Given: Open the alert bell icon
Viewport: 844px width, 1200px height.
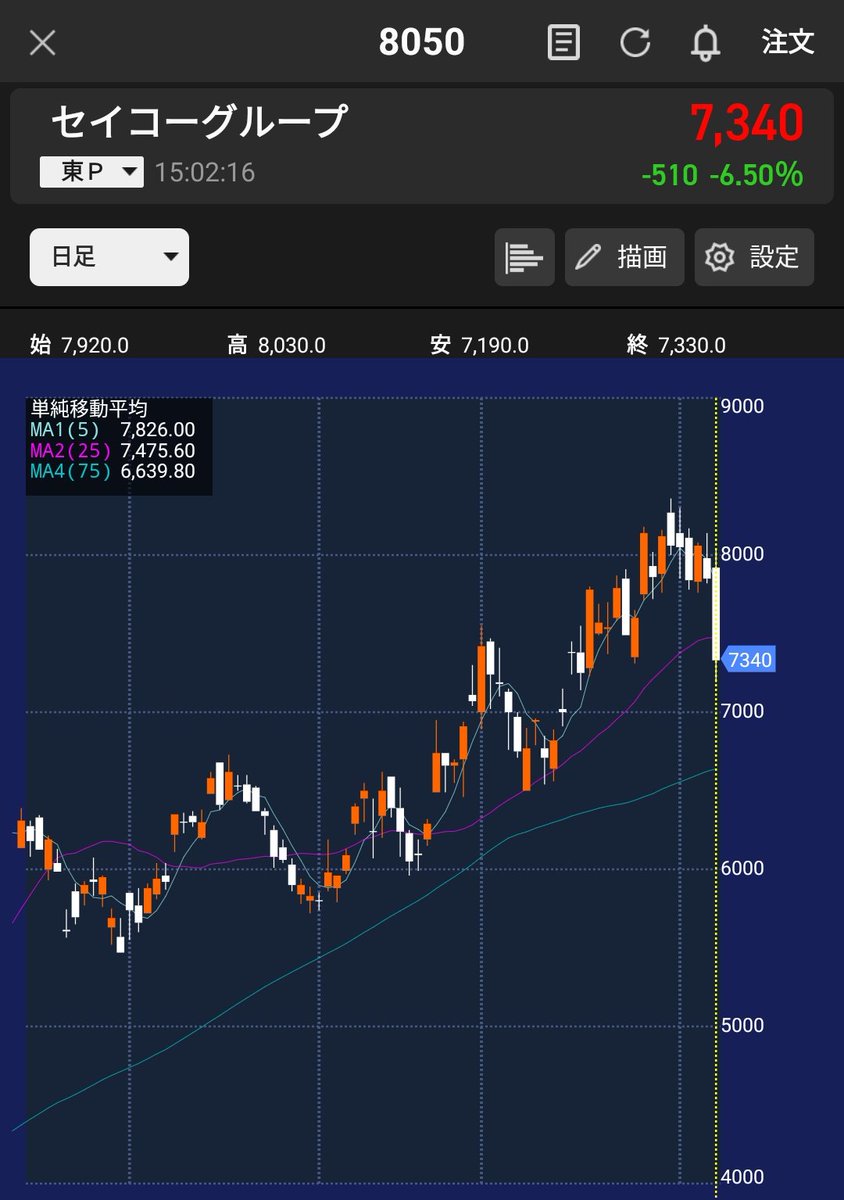Looking at the screenshot, I should point(706,42).
